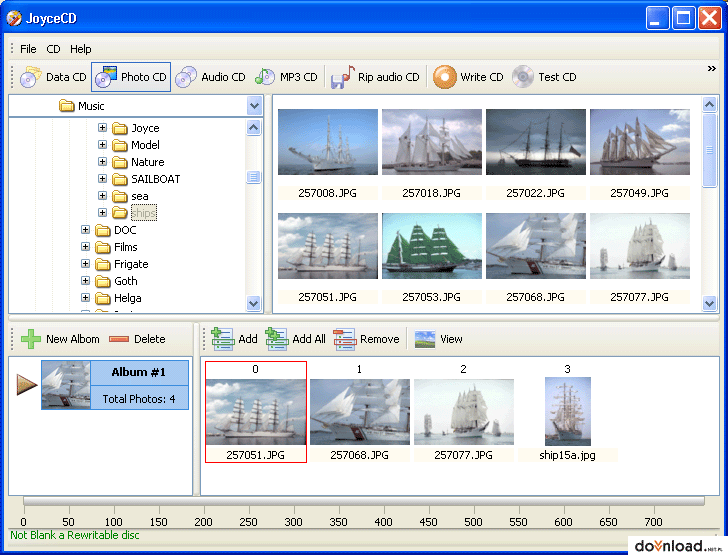This screenshot has width=728, height=555.
Task: Open the CD menu
Action: click(x=53, y=49)
